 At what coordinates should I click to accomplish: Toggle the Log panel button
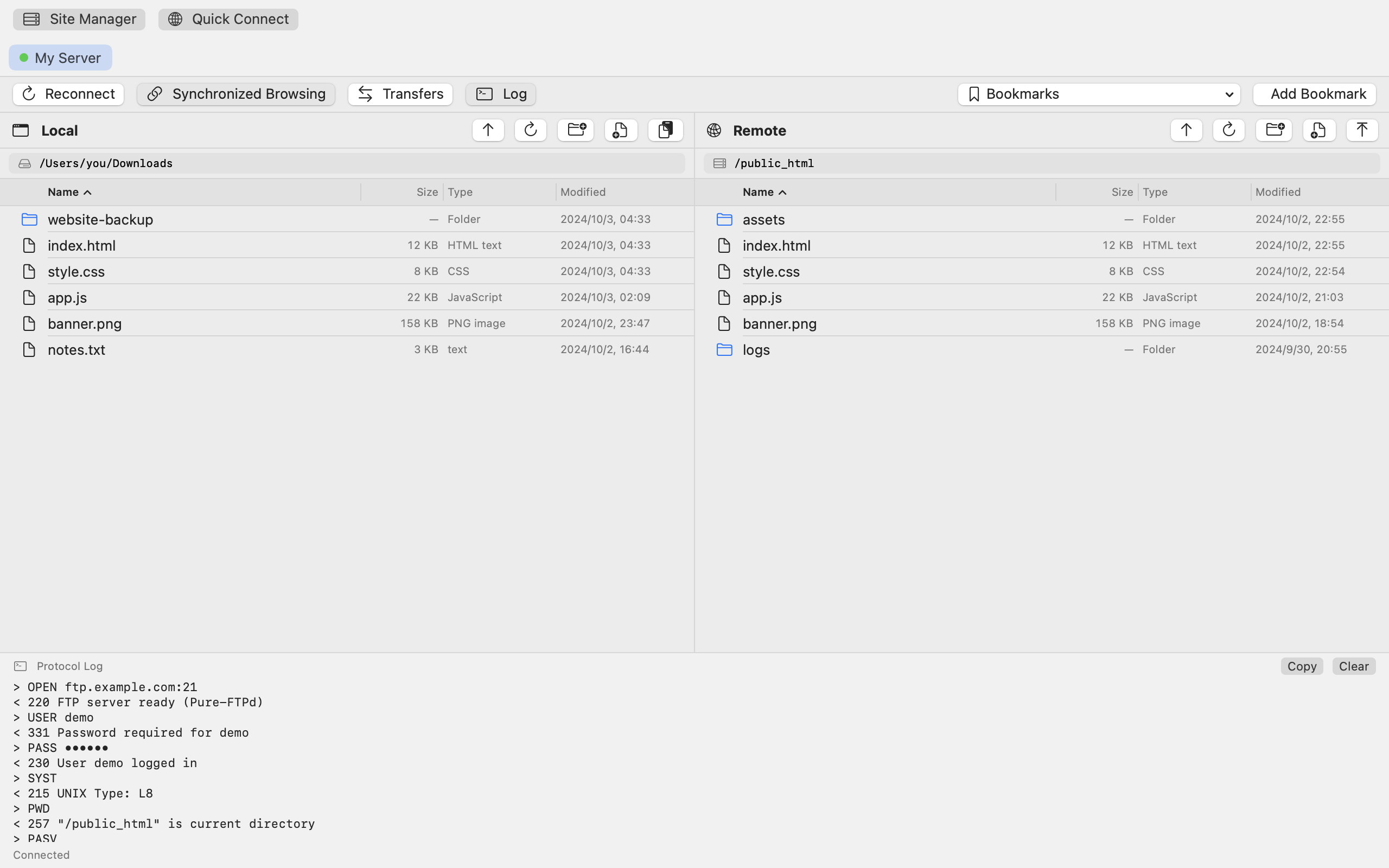pos(500,94)
